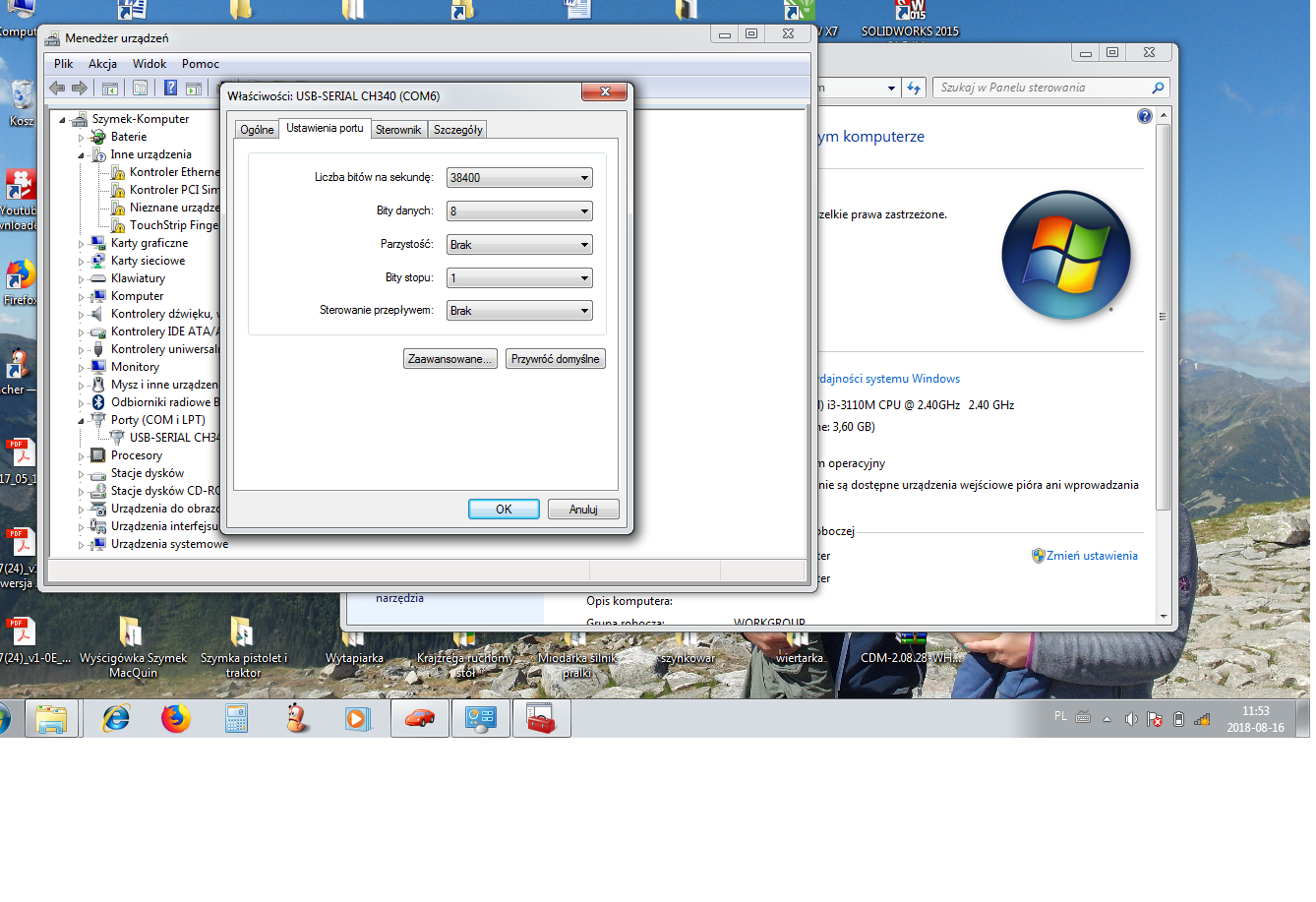Image resolution: width=1316 pixels, height=902 pixels.
Task: Open the Bity stopu dropdown
Action: tap(519, 278)
